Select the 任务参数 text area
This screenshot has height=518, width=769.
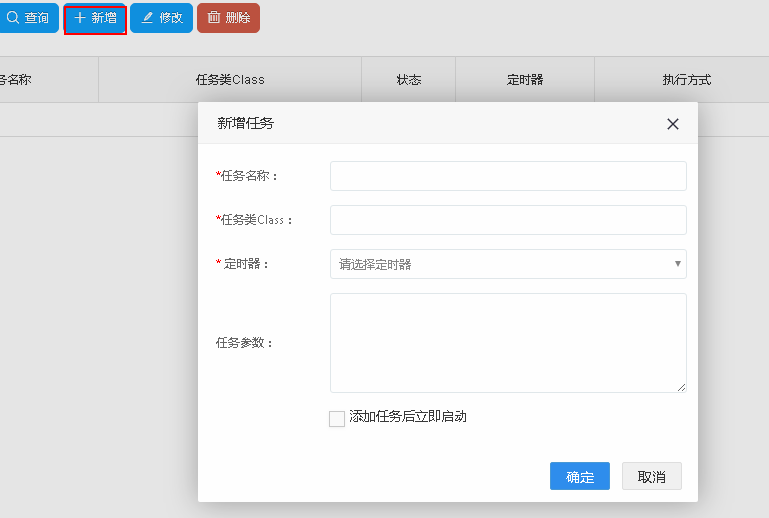click(x=508, y=343)
